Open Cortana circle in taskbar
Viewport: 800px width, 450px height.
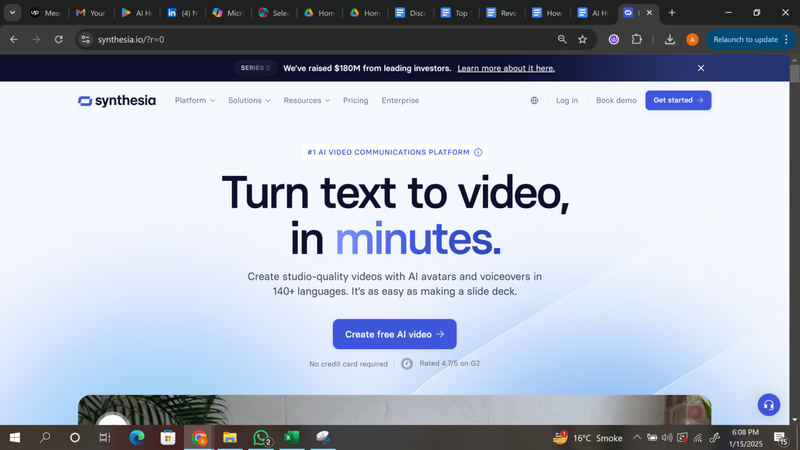[x=75, y=438]
